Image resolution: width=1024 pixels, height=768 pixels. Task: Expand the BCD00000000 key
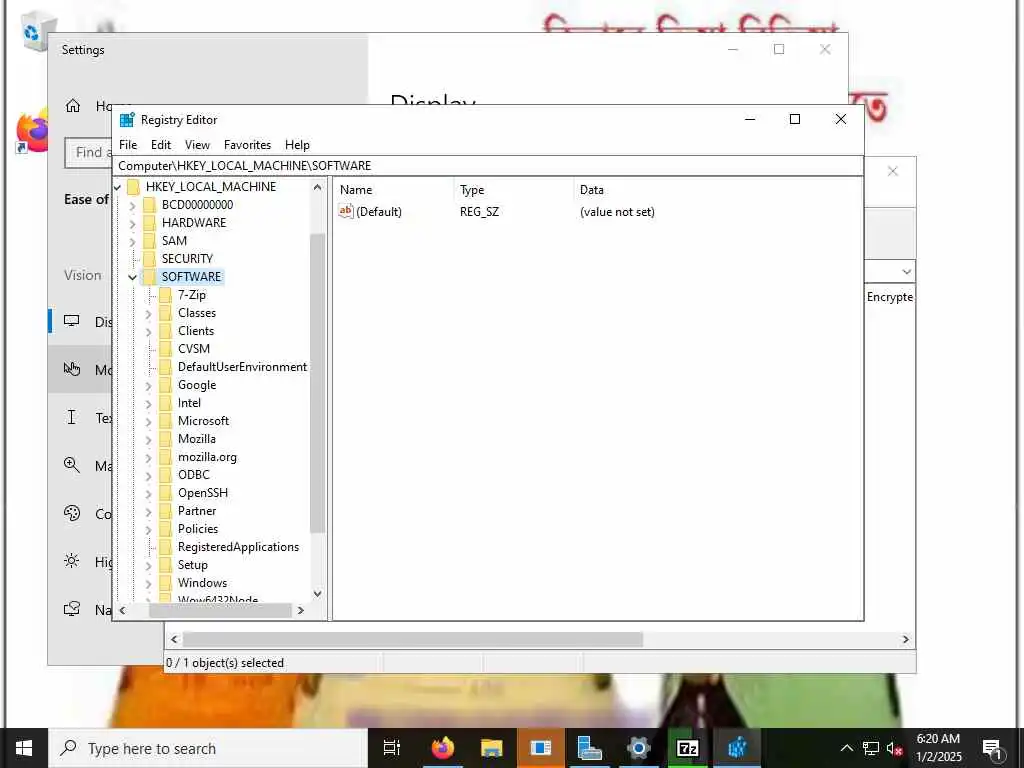(x=133, y=206)
